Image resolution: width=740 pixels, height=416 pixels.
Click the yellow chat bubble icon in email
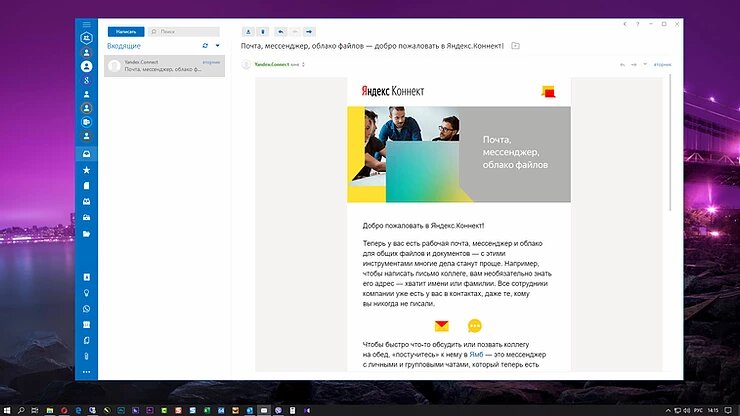coord(474,326)
